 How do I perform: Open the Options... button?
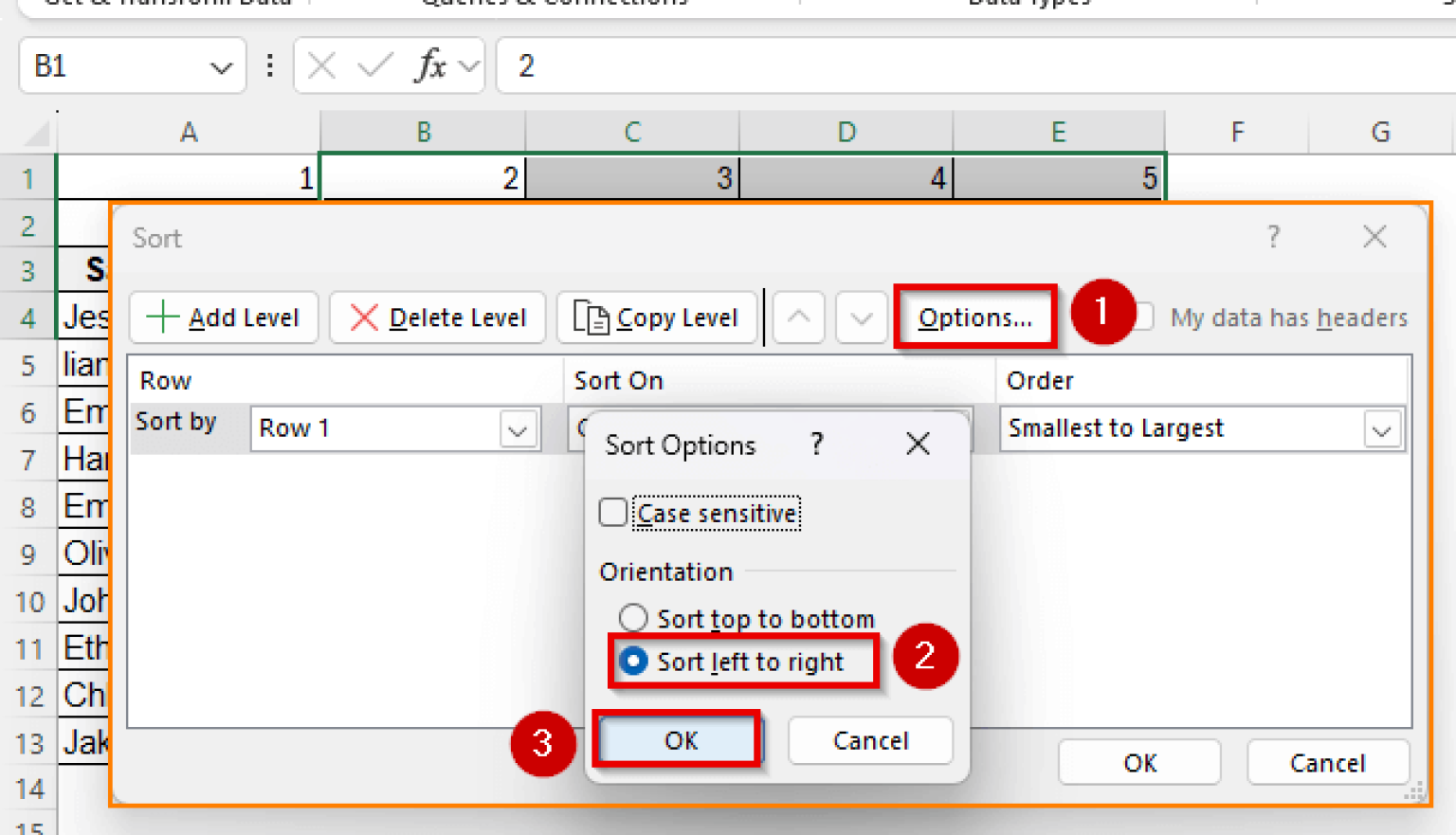pos(974,318)
